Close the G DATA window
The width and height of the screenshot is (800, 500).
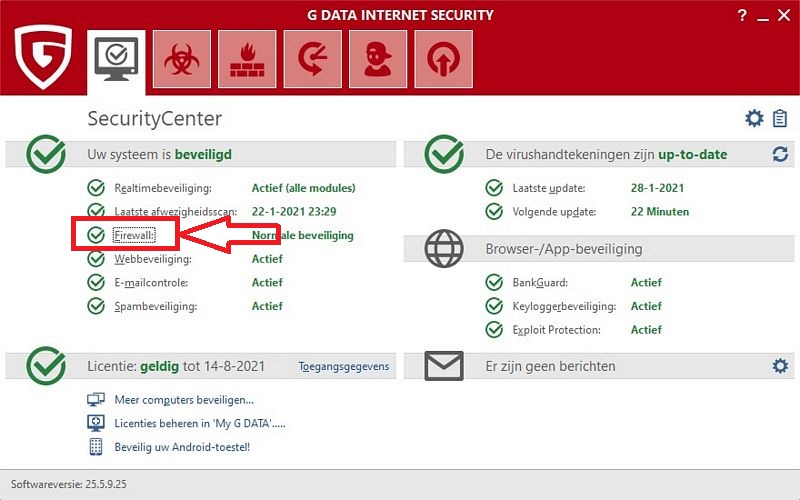(784, 15)
